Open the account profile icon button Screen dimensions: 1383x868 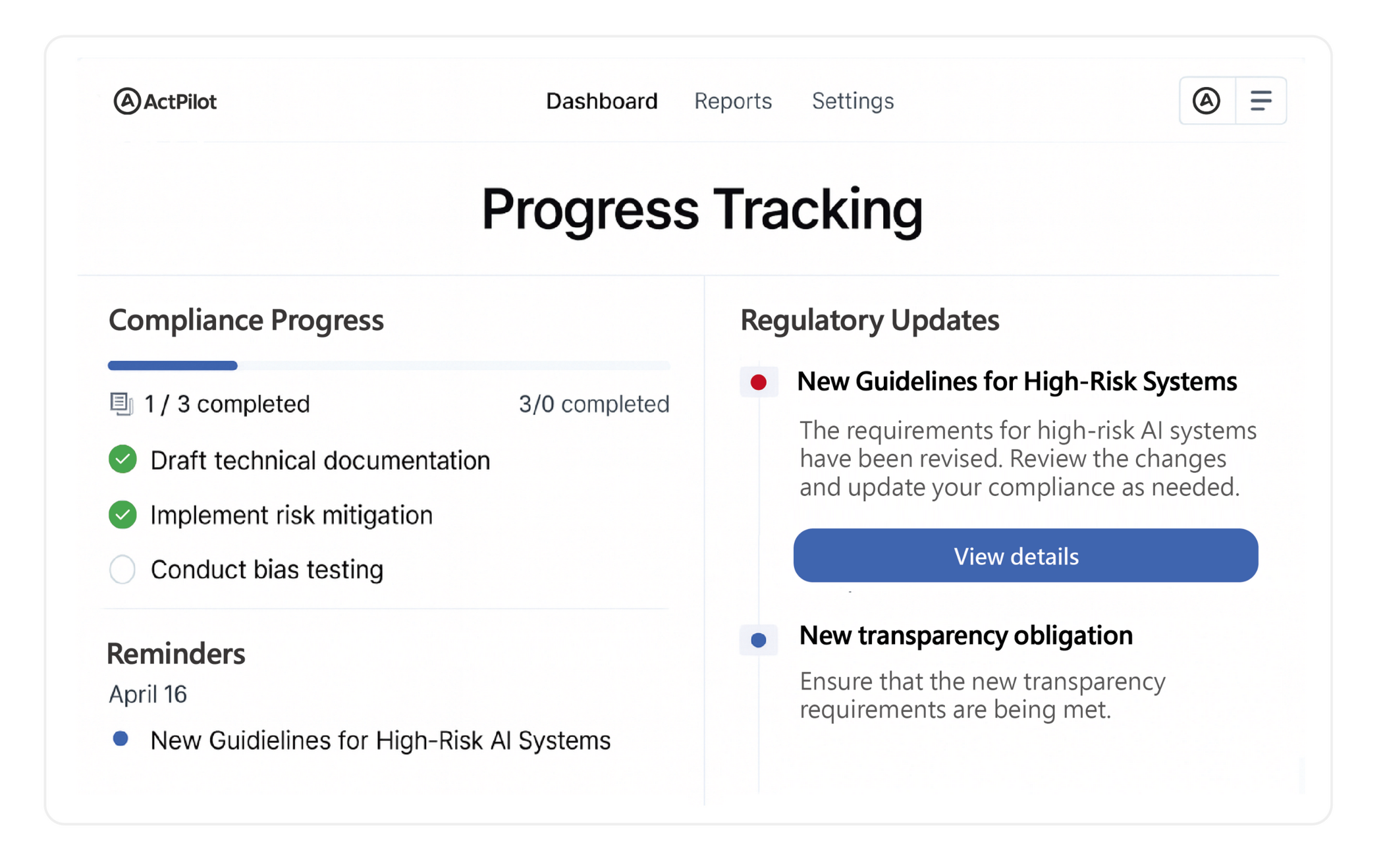click(x=1207, y=101)
